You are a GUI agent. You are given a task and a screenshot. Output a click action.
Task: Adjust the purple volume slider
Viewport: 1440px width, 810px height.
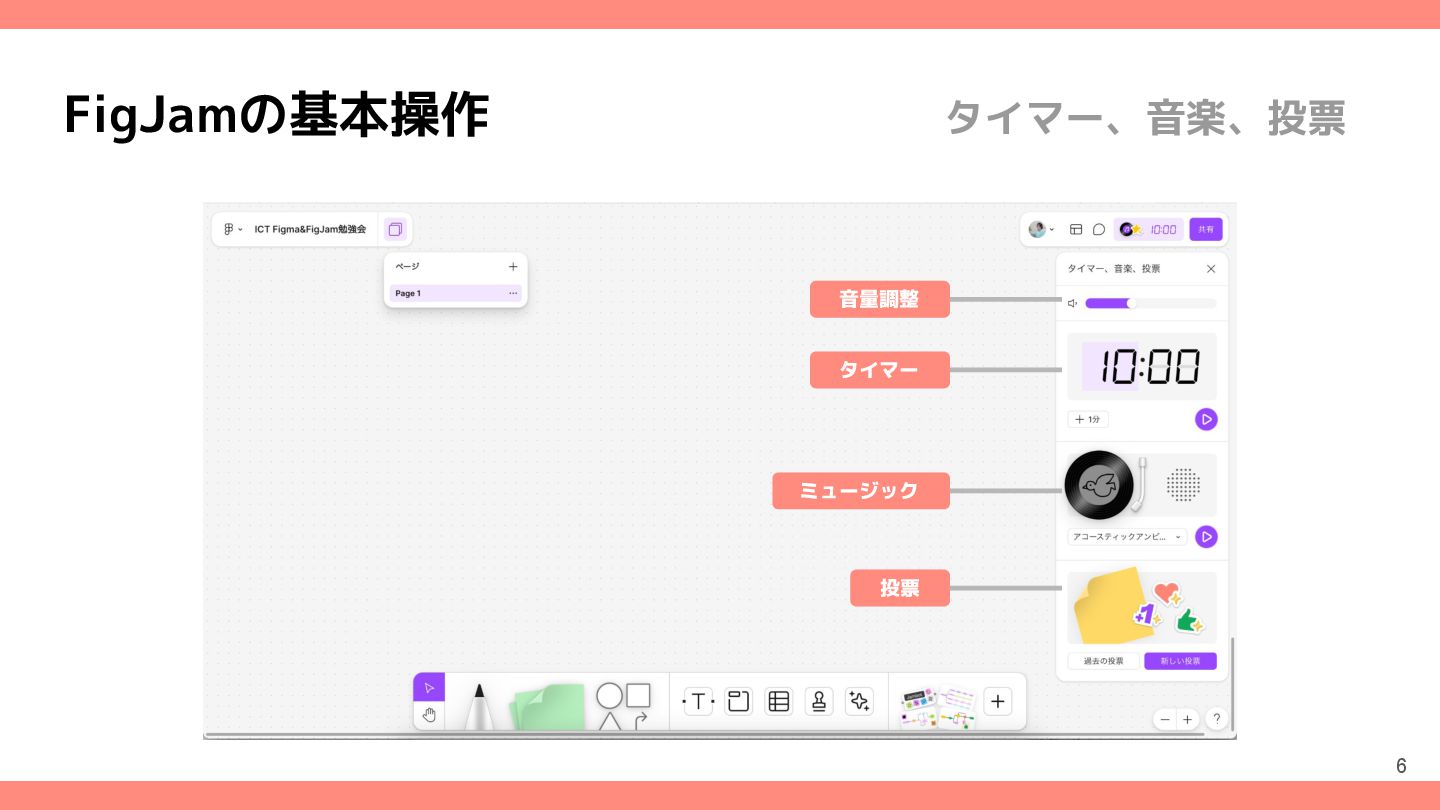coord(1151,303)
